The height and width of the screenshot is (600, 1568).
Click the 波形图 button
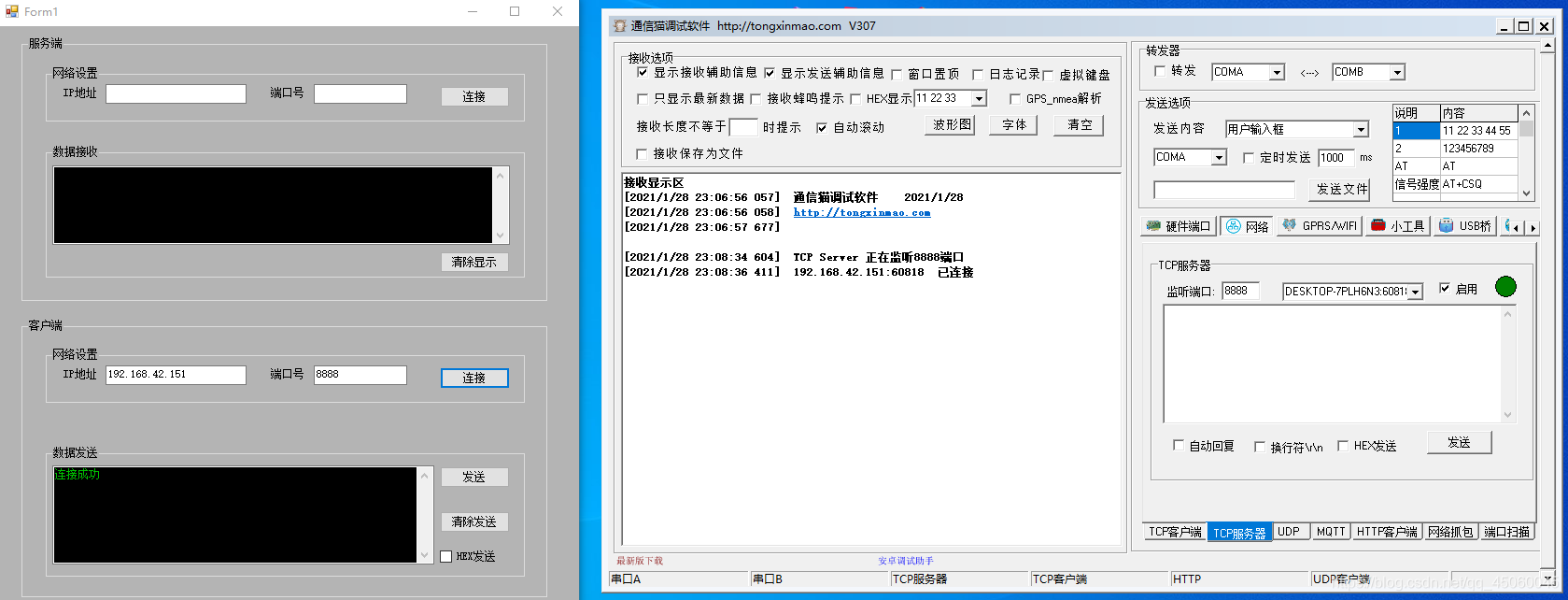tap(952, 124)
